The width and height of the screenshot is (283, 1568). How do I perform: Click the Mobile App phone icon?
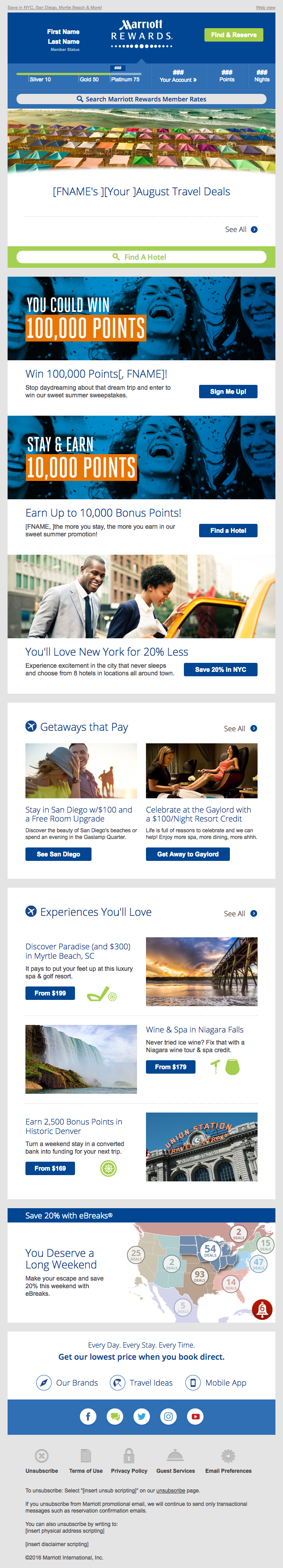pos(192,1383)
